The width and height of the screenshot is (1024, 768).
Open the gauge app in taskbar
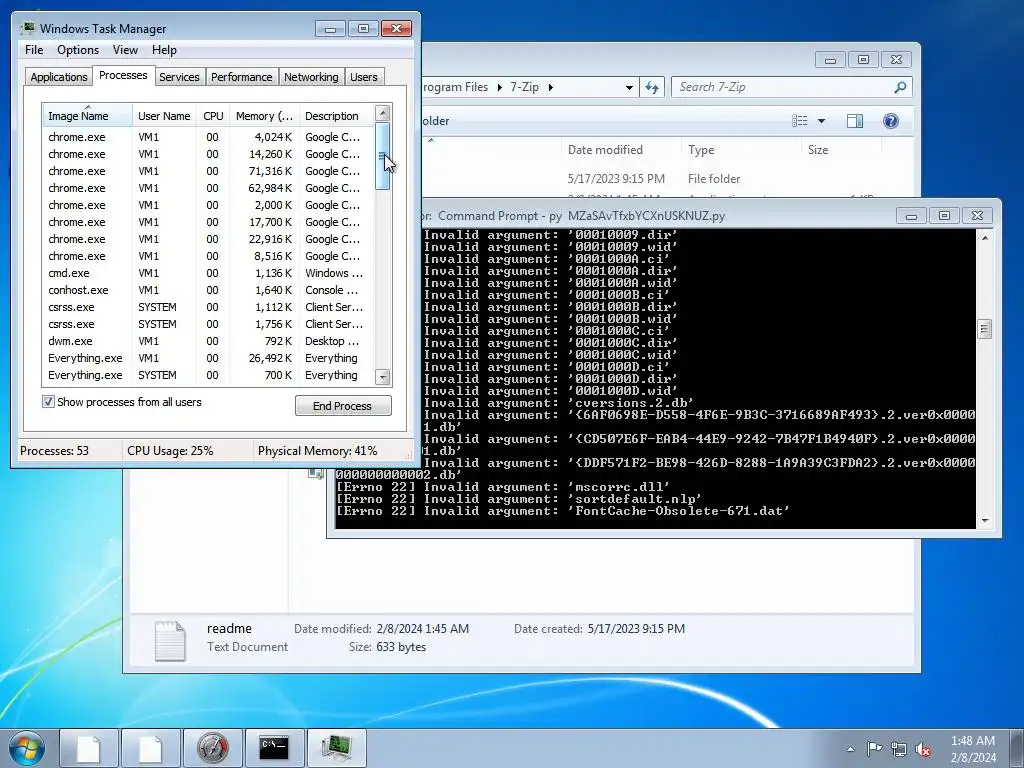coord(212,748)
